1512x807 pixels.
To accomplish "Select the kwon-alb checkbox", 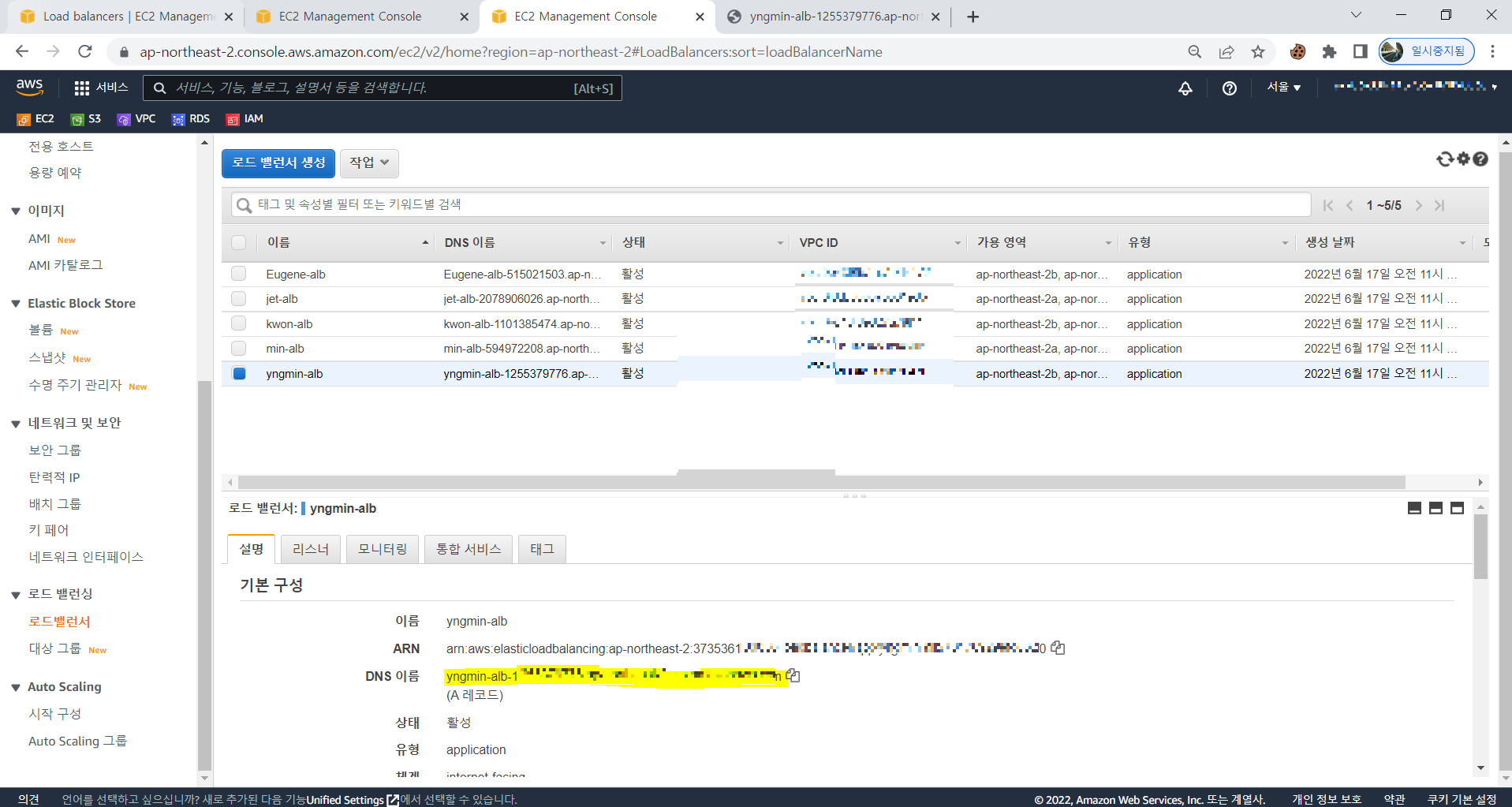I will 239,323.
